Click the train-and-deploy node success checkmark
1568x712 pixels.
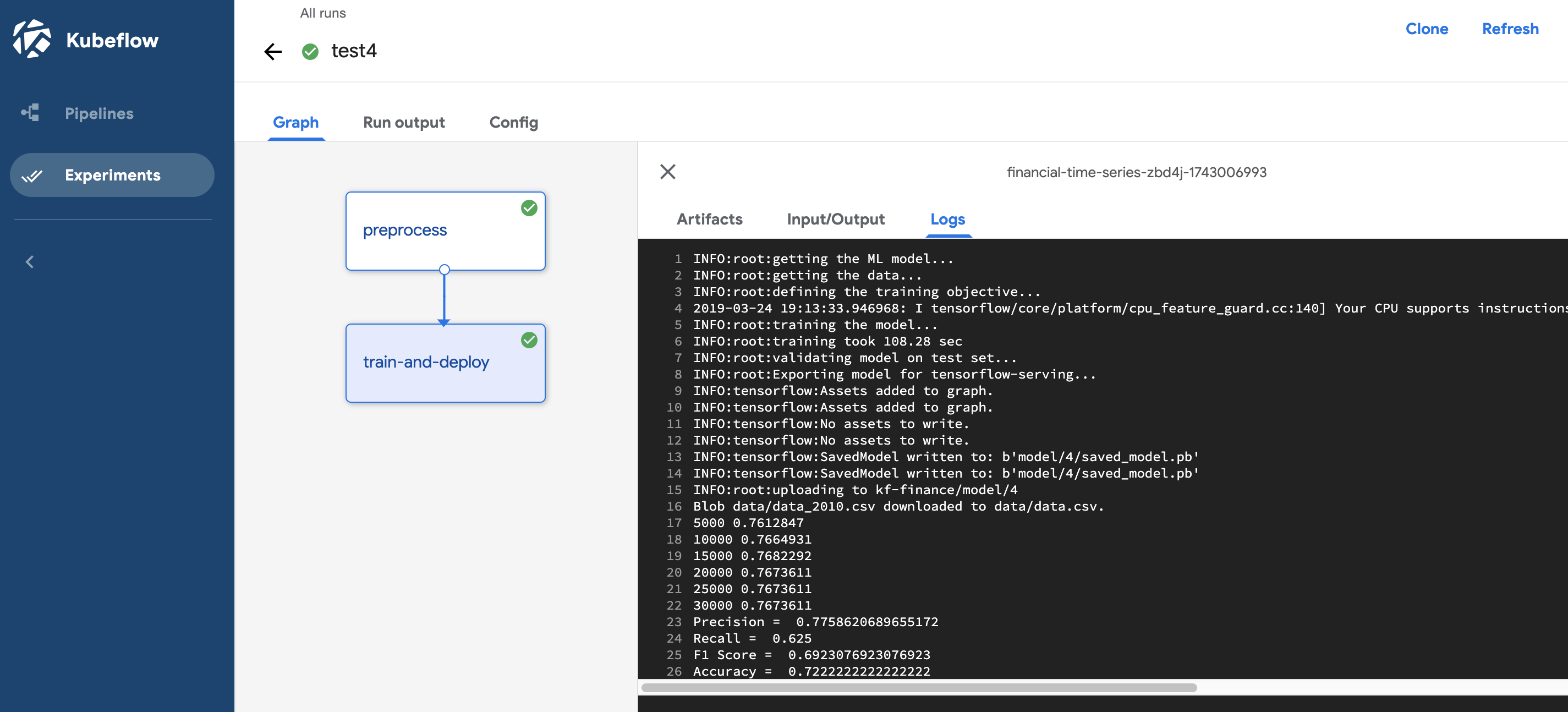click(x=529, y=340)
